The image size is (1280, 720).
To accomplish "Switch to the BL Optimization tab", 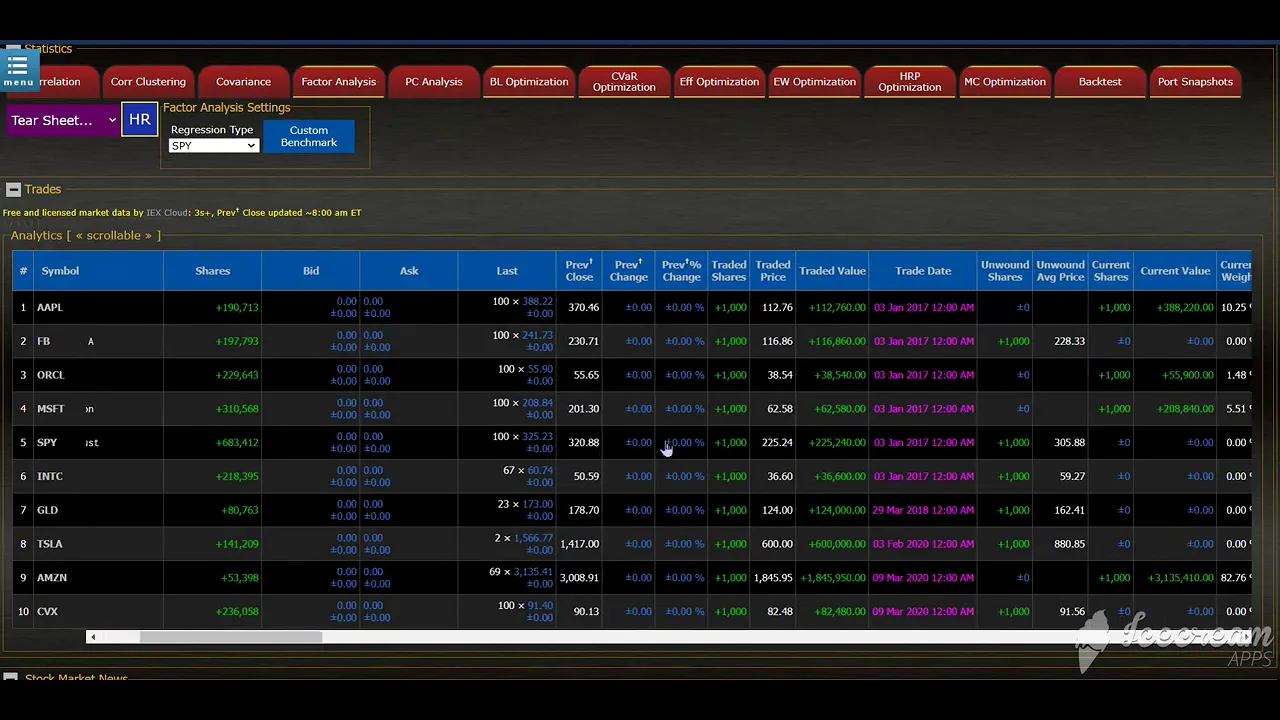I will point(529,82).
